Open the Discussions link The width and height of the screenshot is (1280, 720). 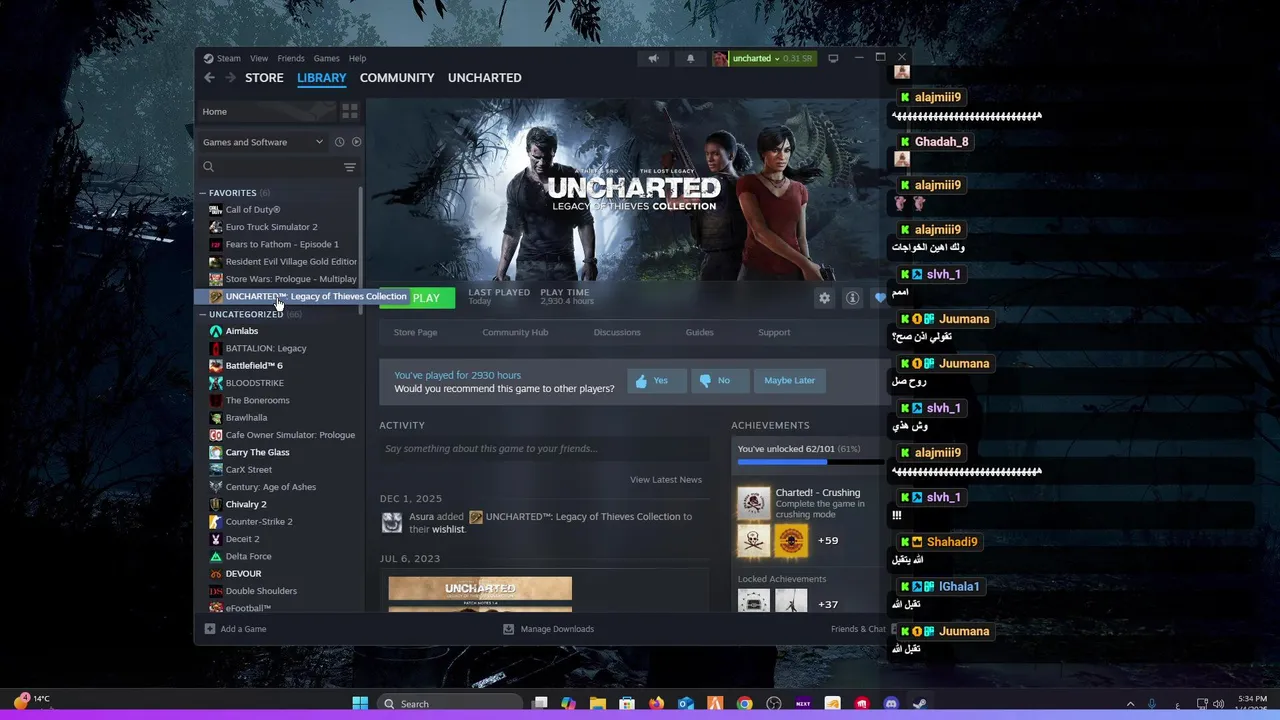click(617, 332)
